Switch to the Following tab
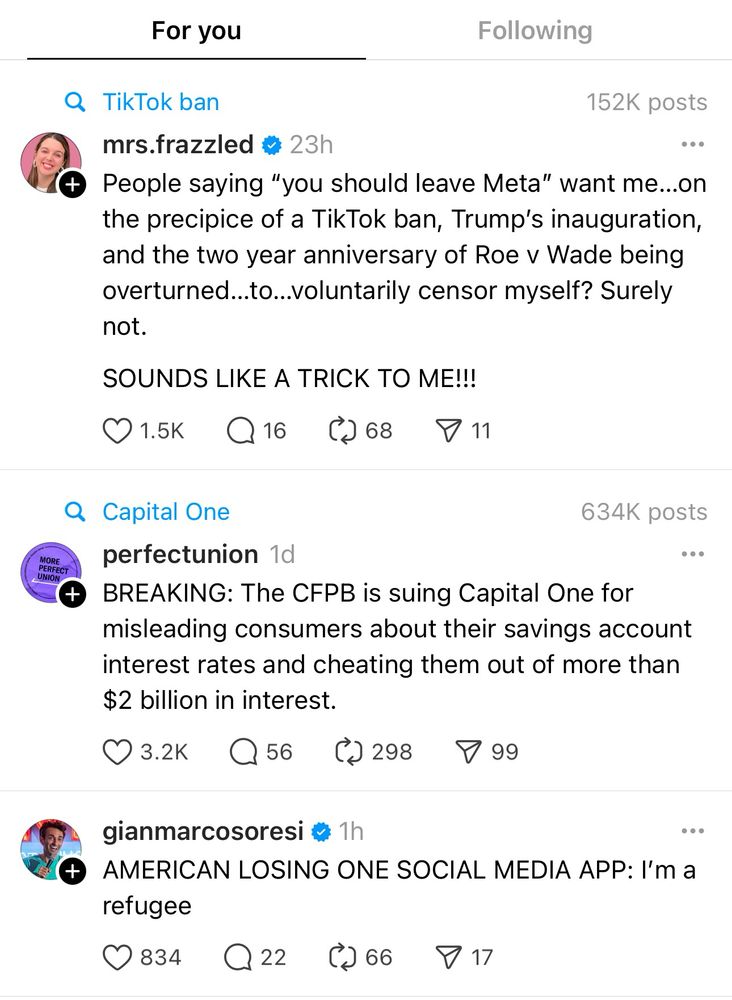 tap(535, 30)
